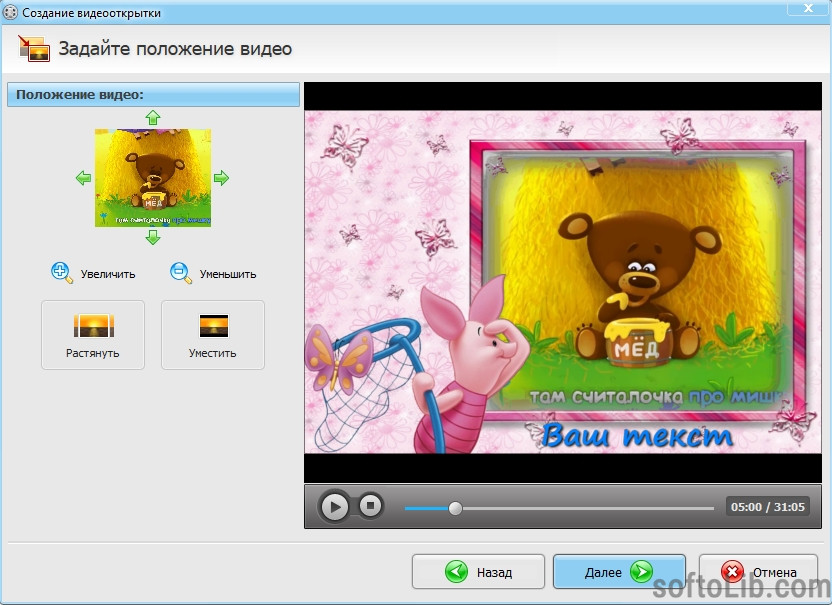The width and height of the screenshot is (832, 605).
Task: Cancel with the Отмена button
Action: [x=758, y=572]
